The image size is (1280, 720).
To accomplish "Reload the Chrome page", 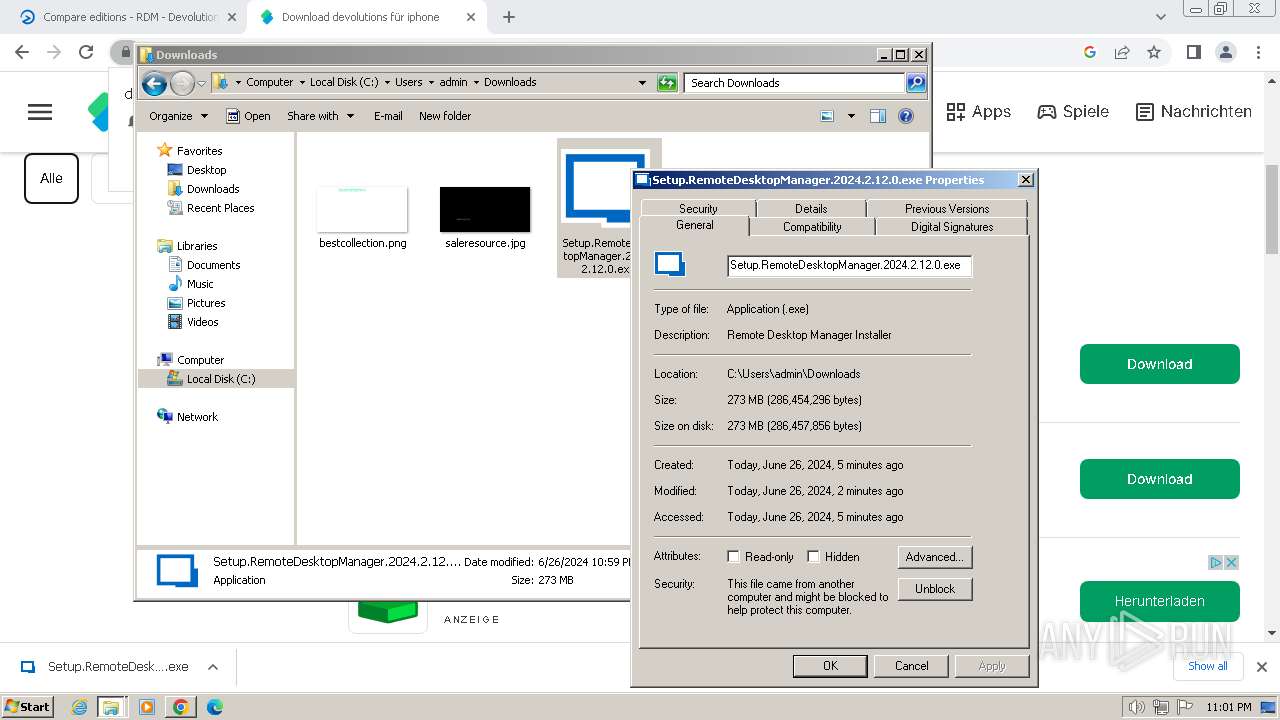I will pos(86,52).
